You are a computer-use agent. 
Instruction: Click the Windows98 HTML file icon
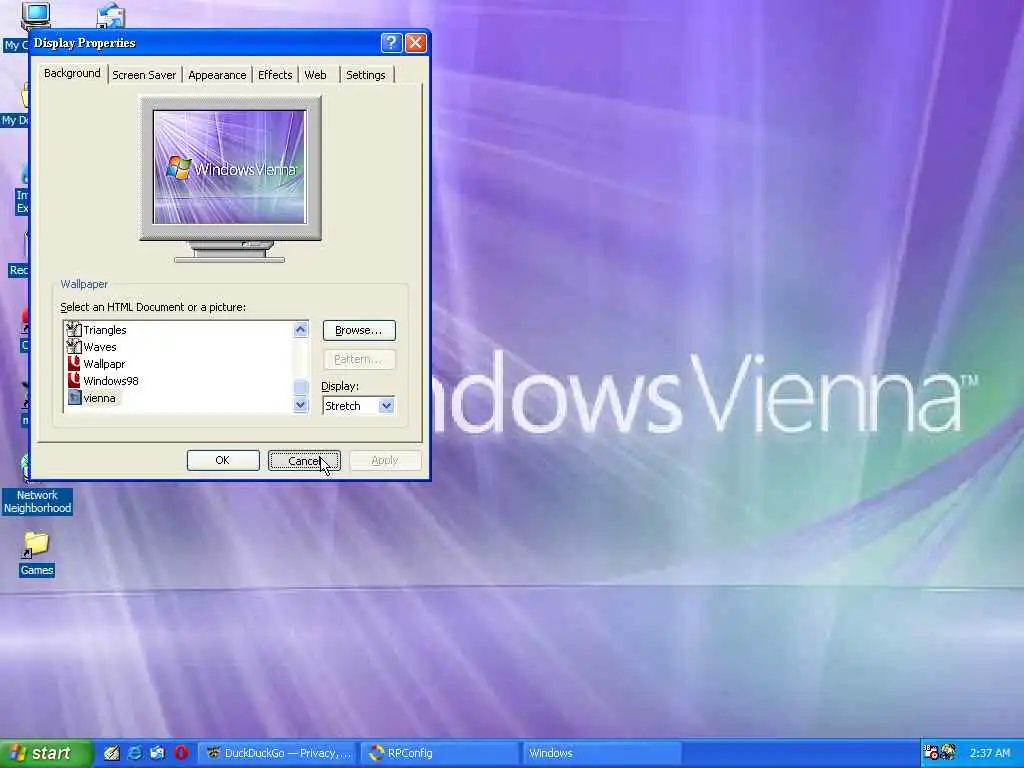tap(74, 381)
